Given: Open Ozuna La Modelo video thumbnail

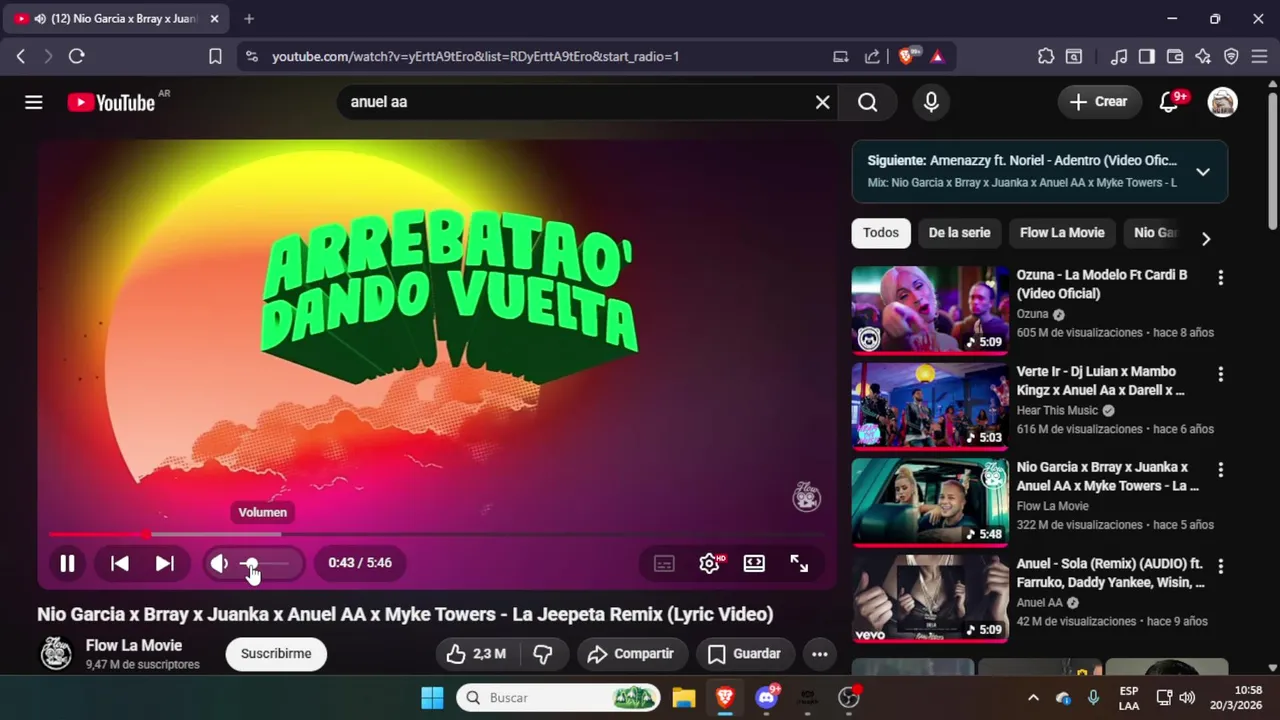Looking at the screenshot, I should pos(930,309).
